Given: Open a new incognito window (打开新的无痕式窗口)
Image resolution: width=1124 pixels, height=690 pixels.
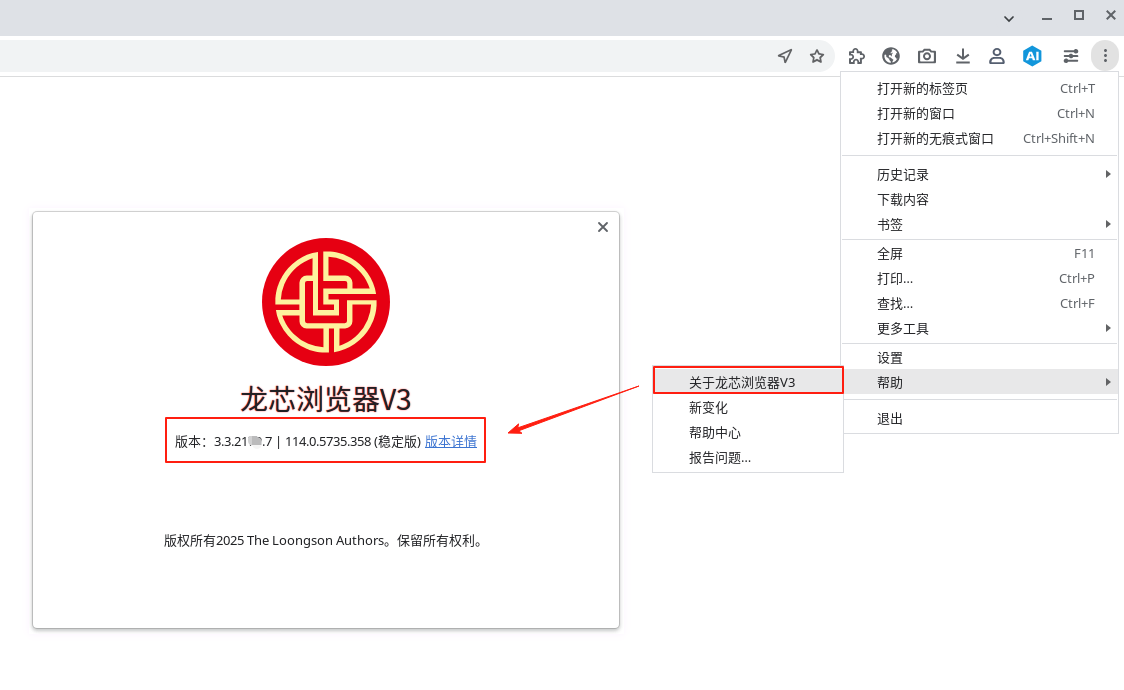Looking at the screenshot, I should 980,139.
